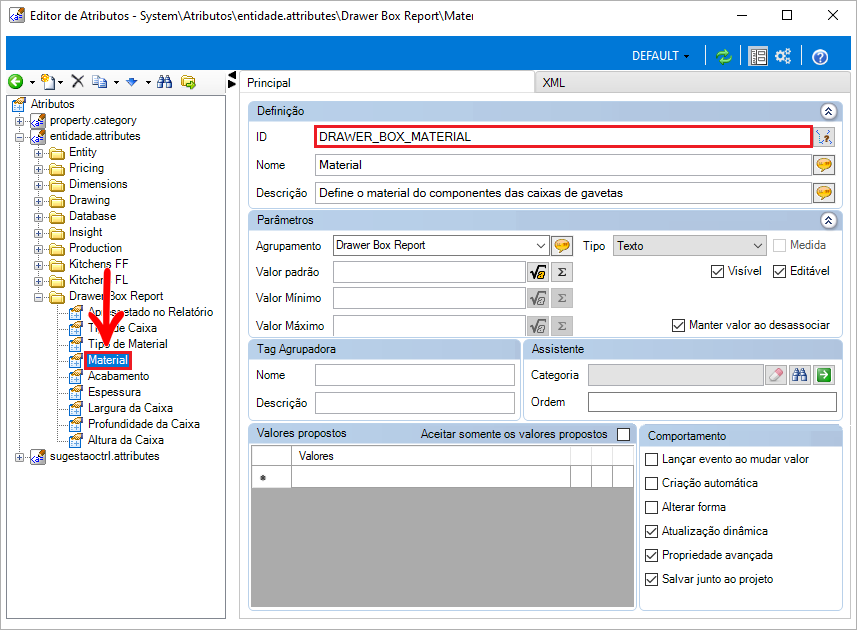Screen dimensions: 857x630
Task: Select Profundidade da Caixa attribute
Action: pos(144,423)
